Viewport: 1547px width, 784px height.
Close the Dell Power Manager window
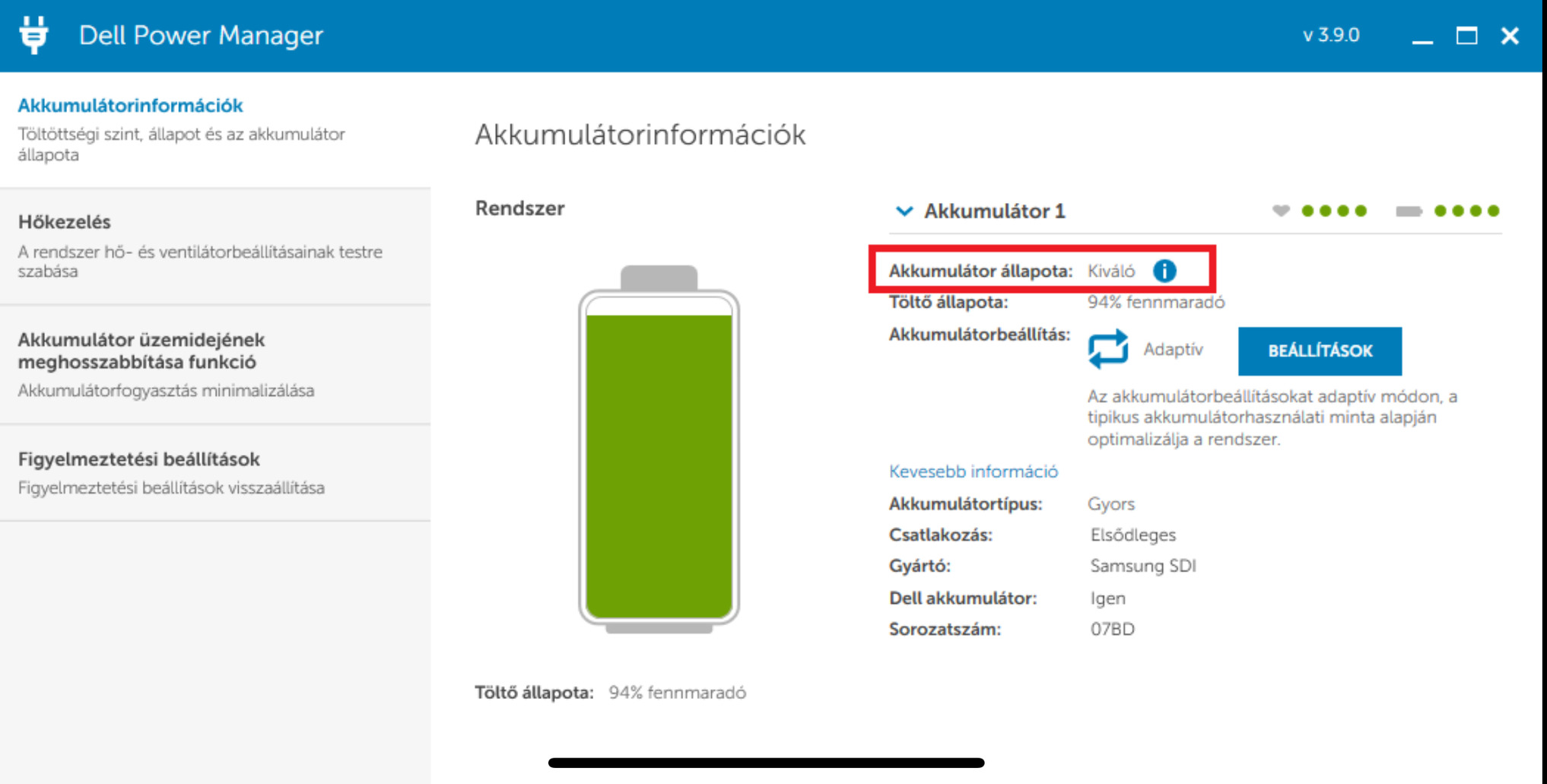[1510, 36]
